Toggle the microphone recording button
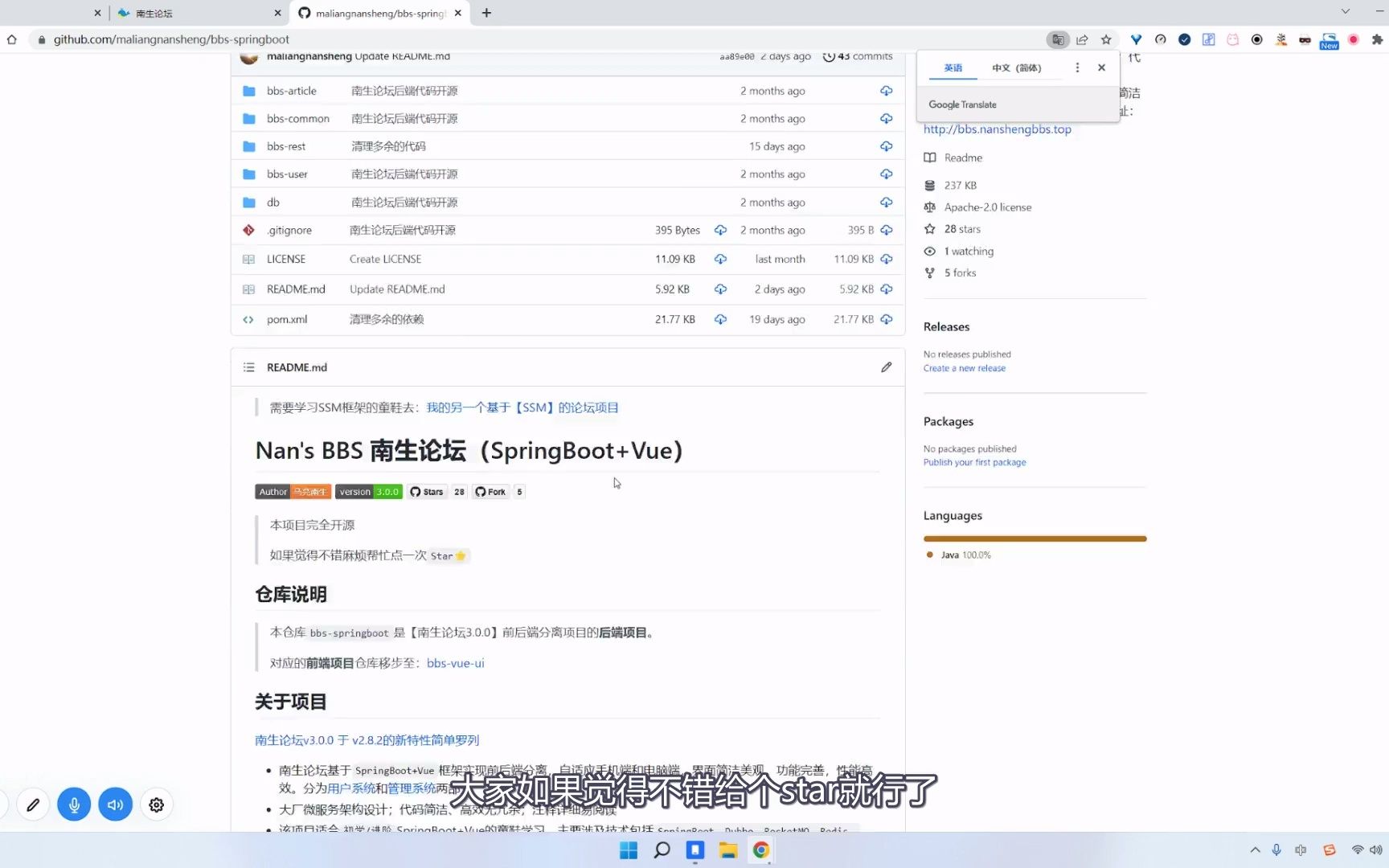This screenshot has width=1389, height=868. 74,805
